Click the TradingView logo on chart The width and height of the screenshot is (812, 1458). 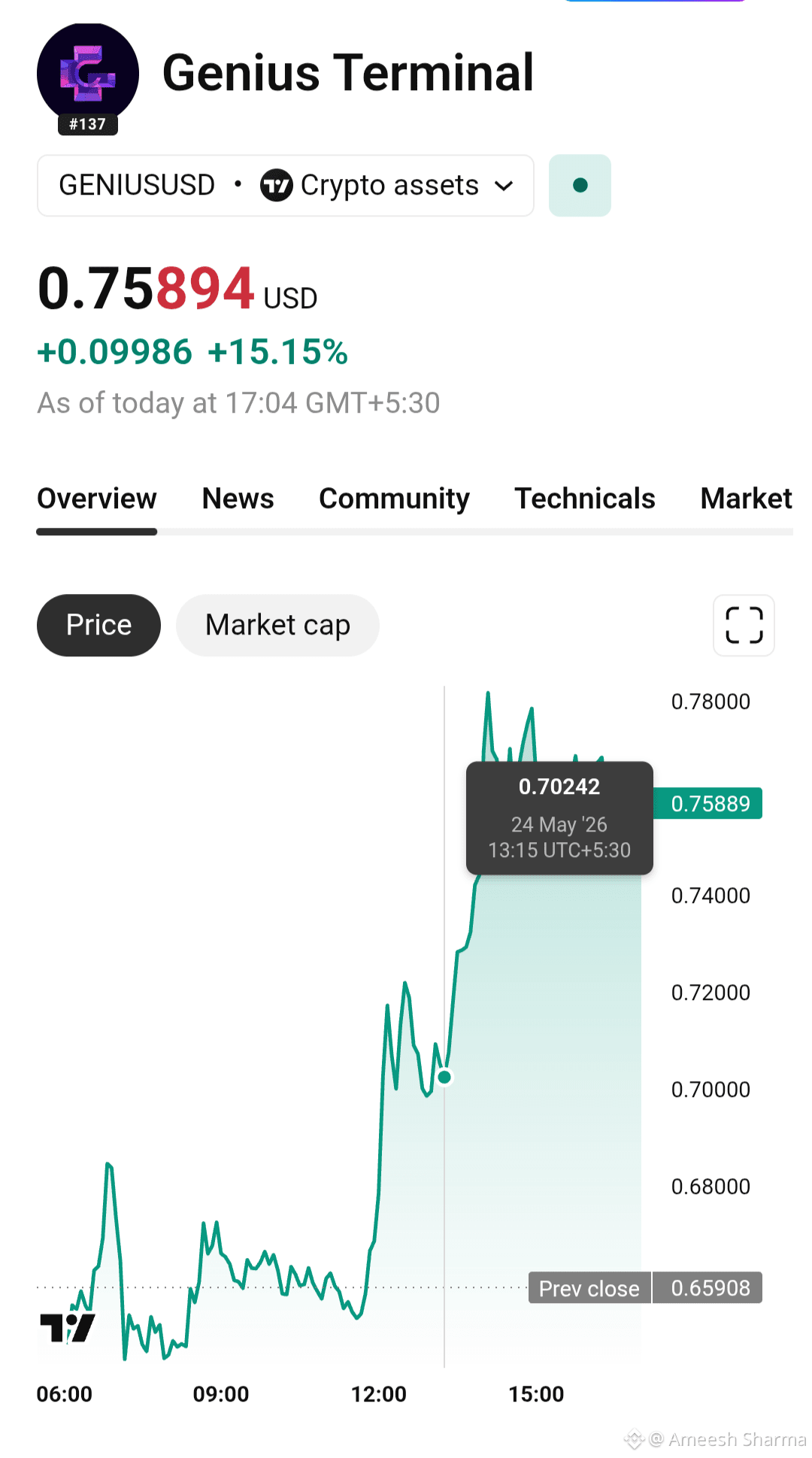coord(68,1328)
